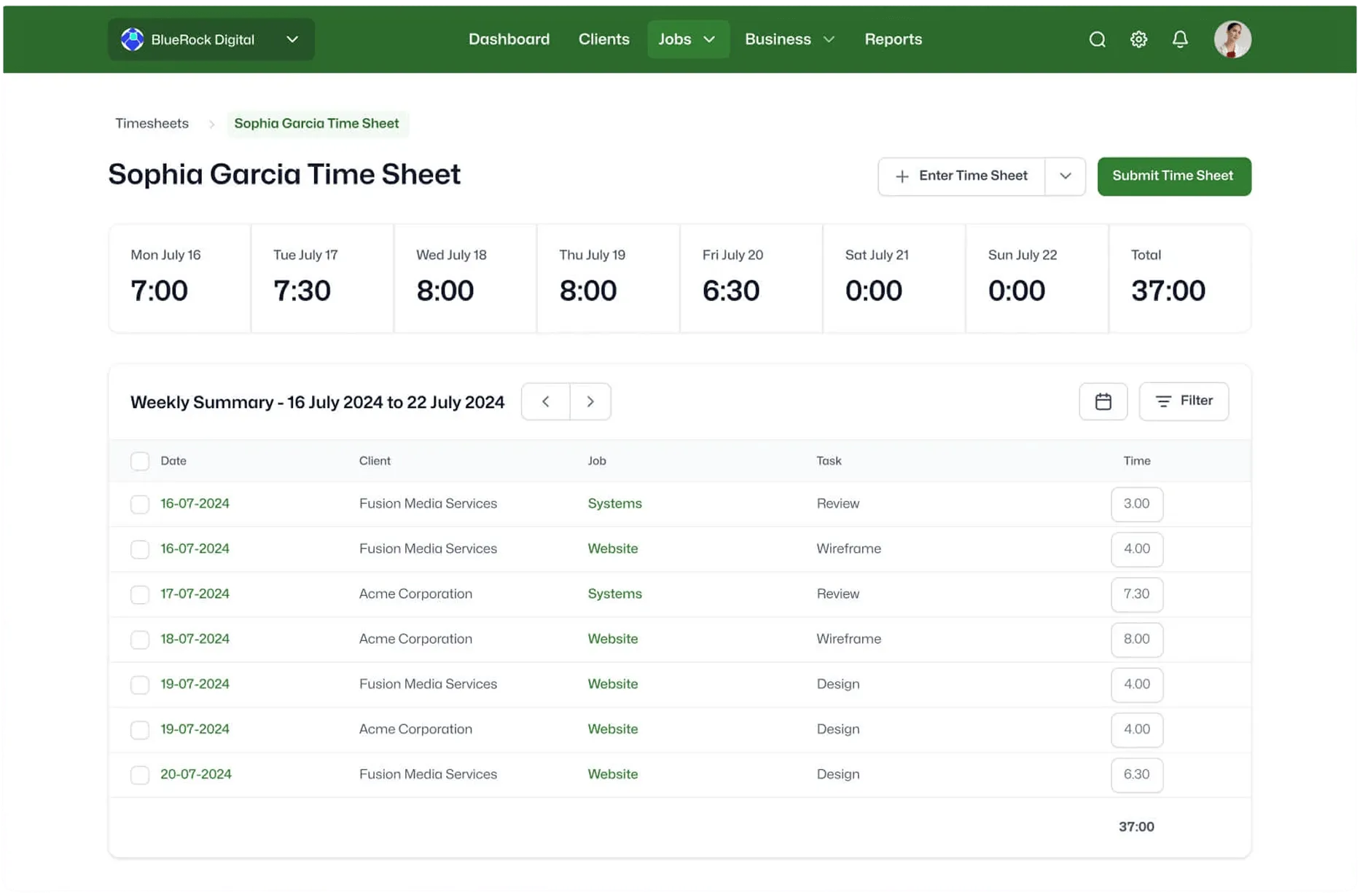Click the search magnifier icon
This screenshot has height=896, width=1360.
1097,39
